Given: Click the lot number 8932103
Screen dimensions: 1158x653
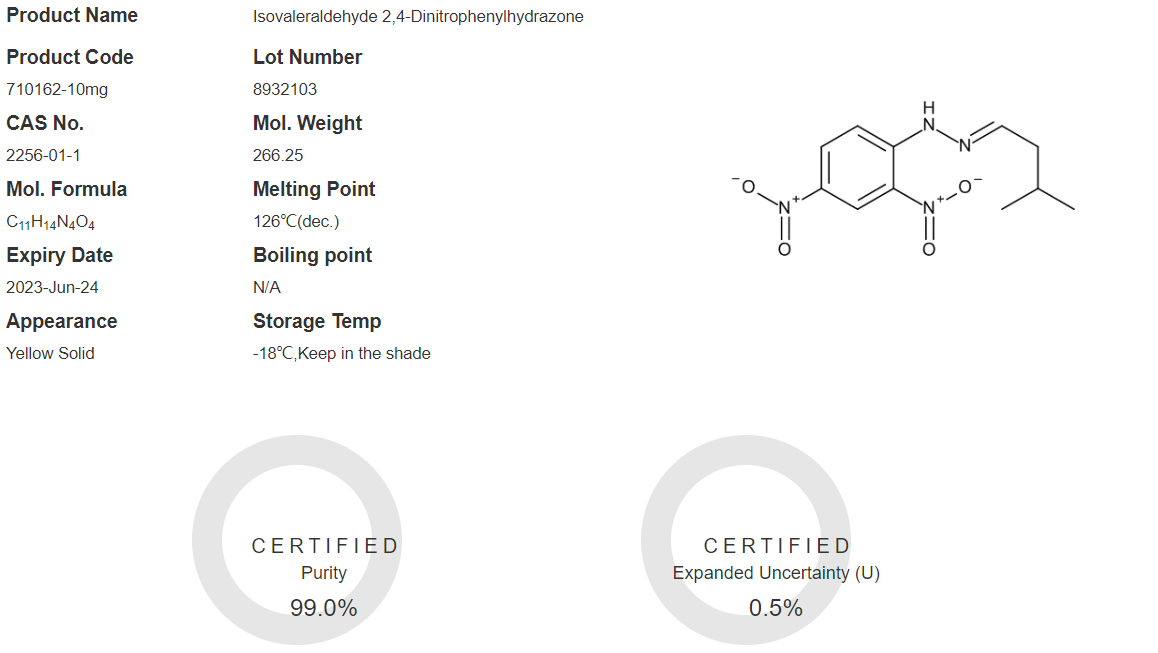Looking at the screenshot, I should tap(285, 89).
